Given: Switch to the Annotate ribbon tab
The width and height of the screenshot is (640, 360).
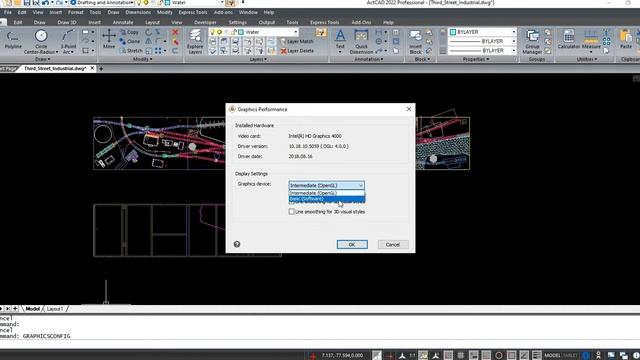Looking at the screenshot, I should tap(122, 22).
